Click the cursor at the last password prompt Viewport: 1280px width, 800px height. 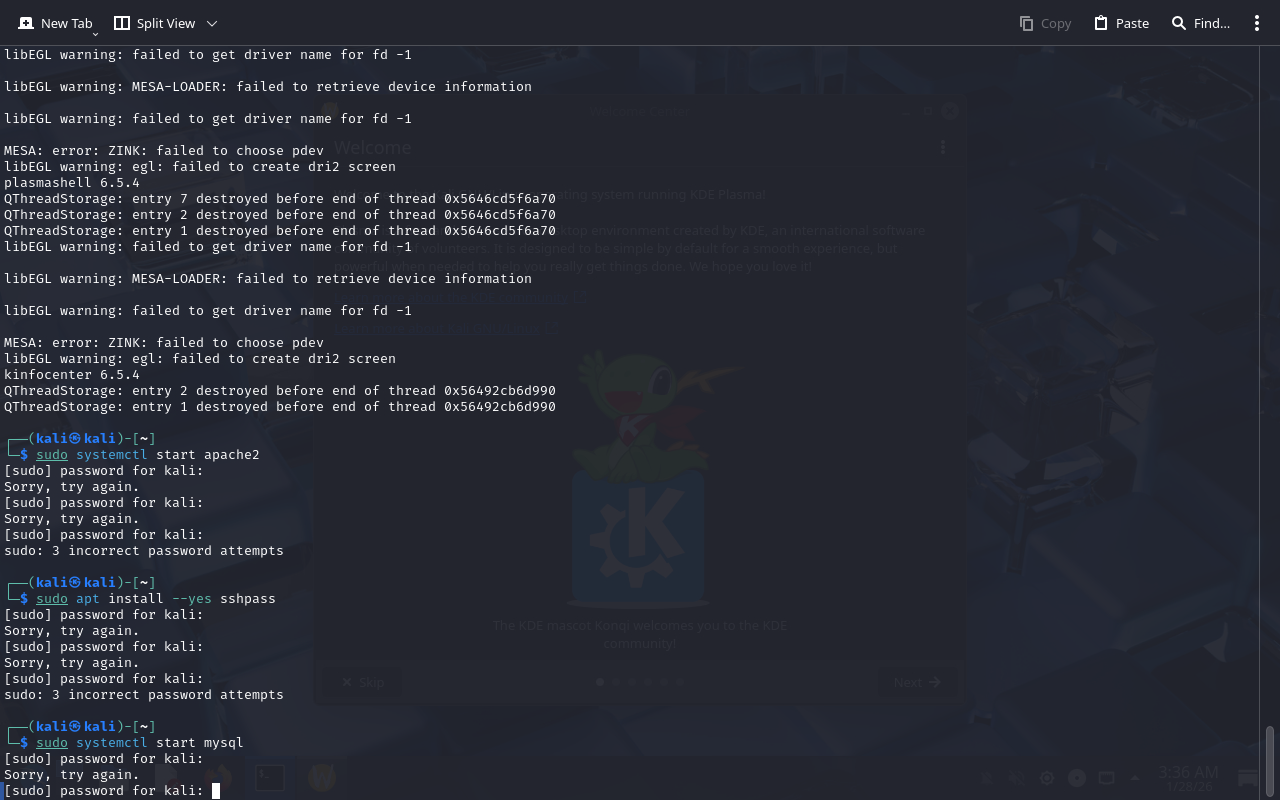pos(216,791)
